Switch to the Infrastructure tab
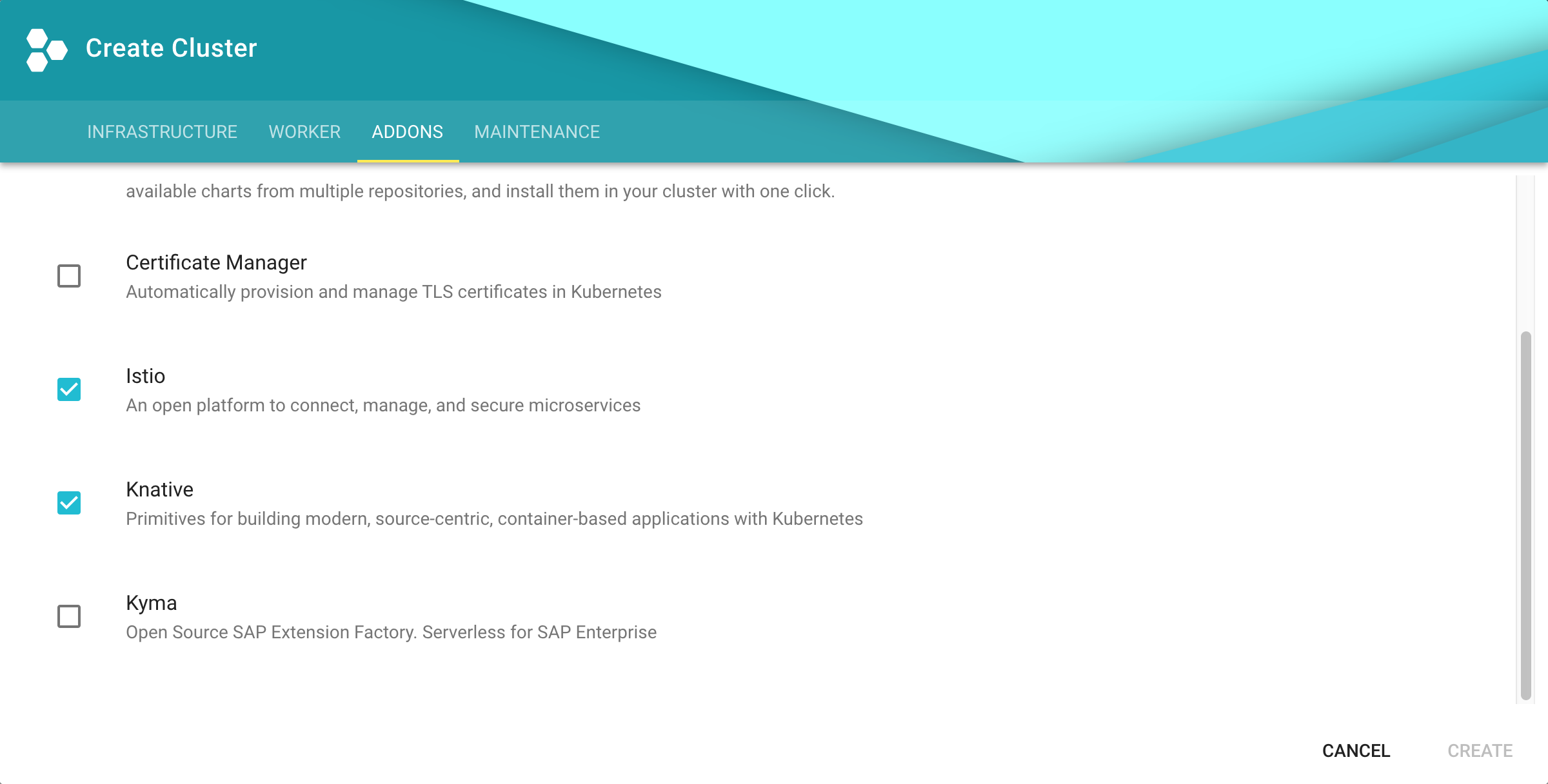The height and width of the screenshot is (784, 1548). point(163,132)
